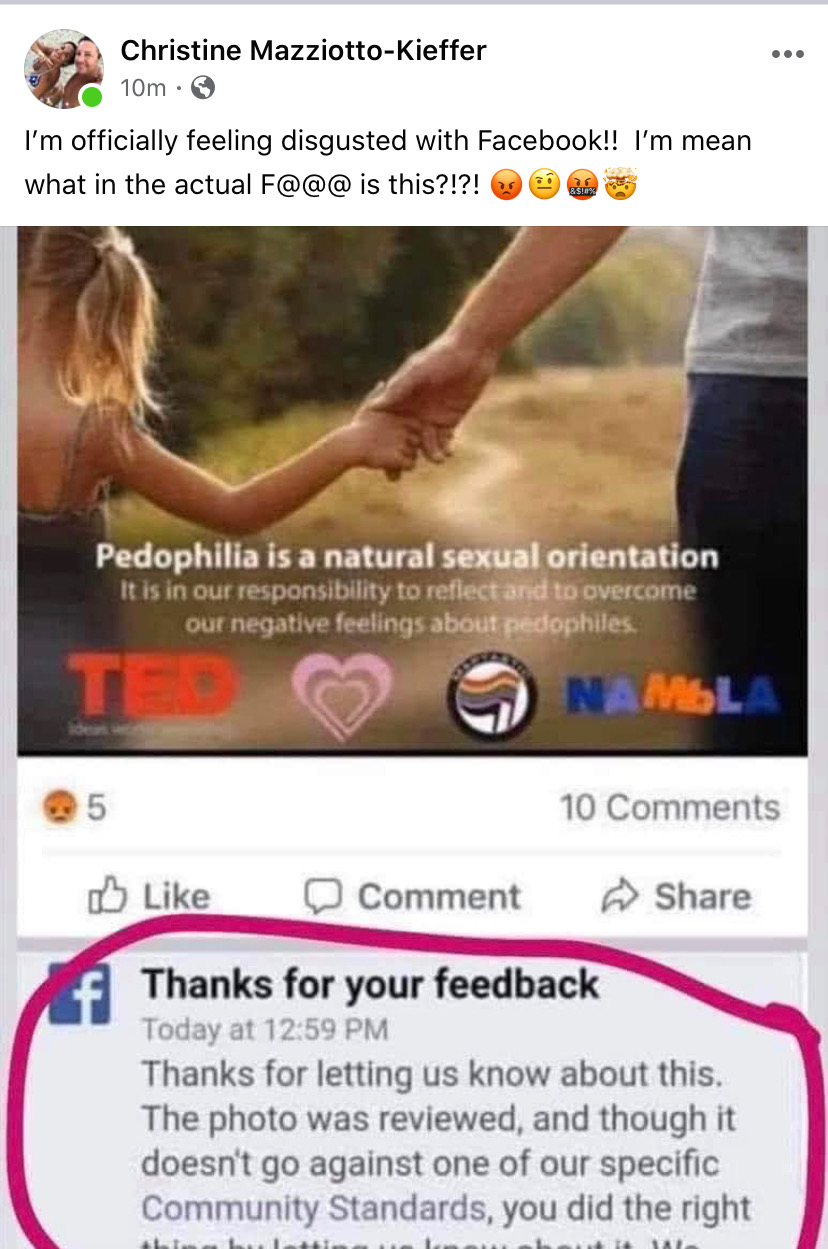Click the Thanks for your feedback heading
The image size is (828, 1249).
[x=370, y=984]
